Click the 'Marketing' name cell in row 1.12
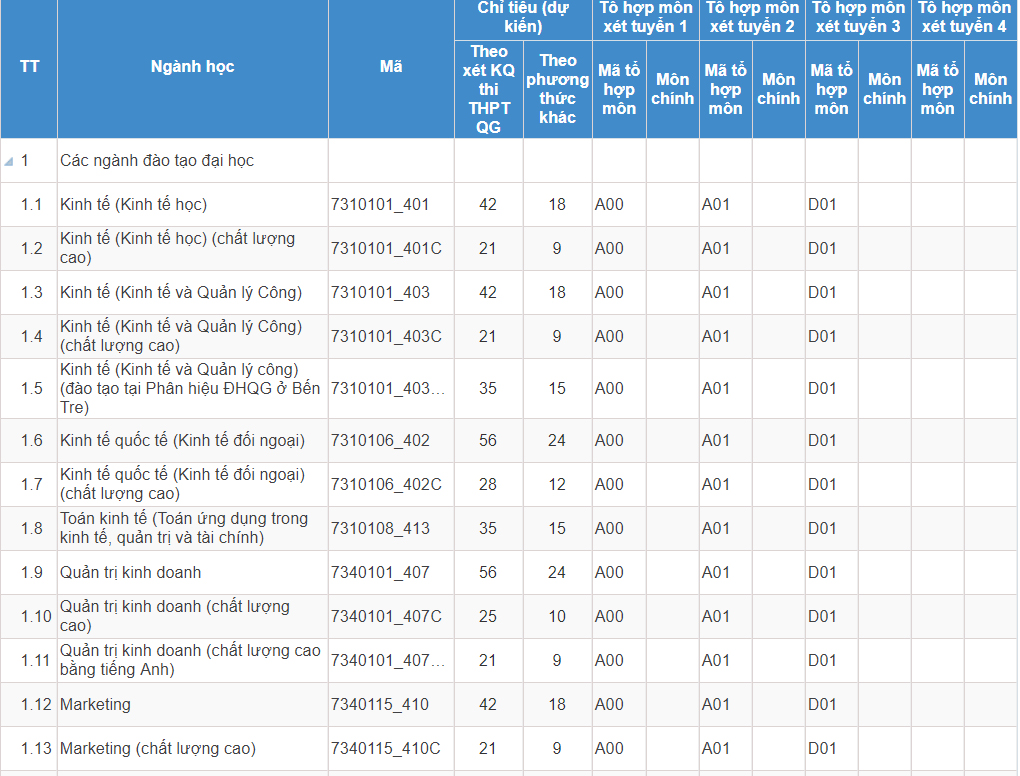The width and height of the screenshot is (1020, 776). click(95, 705)
